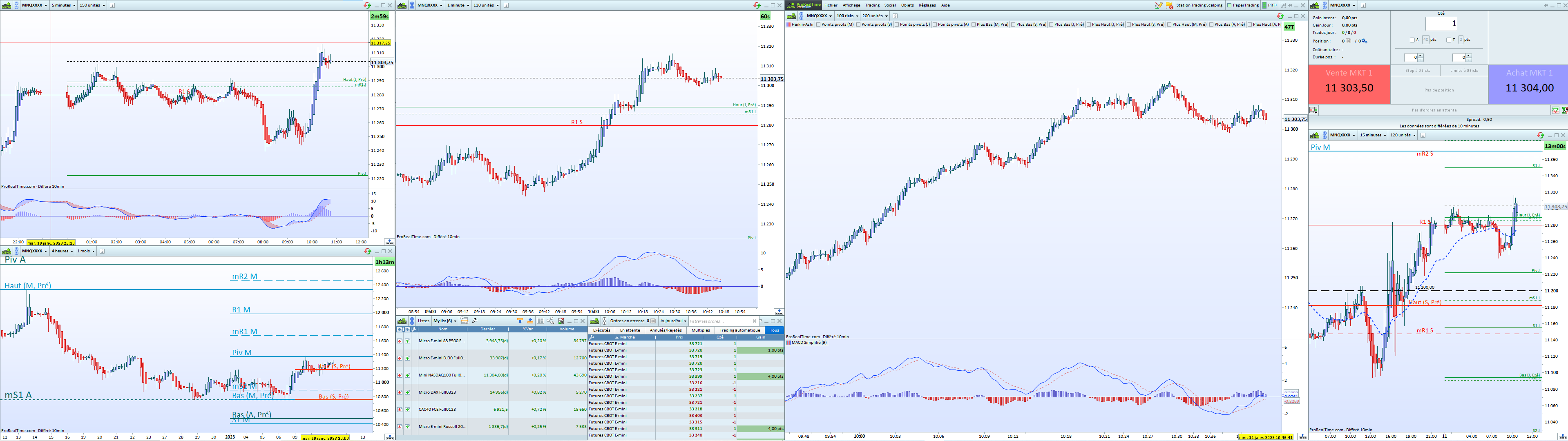Click the info icon on the 1 minute chart toolbar
The image size is (1568, 441).
pos(506,5)
